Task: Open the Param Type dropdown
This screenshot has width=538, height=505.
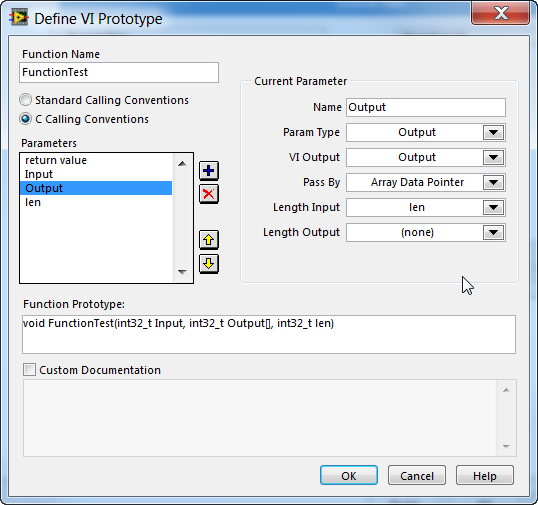Action: [493, 132]
